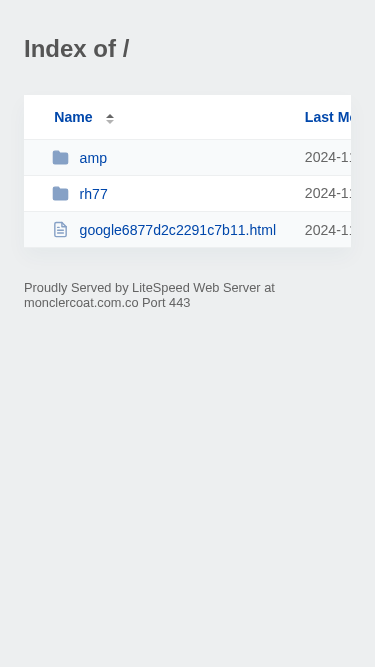Sort by the Last Modified column header
Screen dimensions: 375x667
tap(328, 117)
